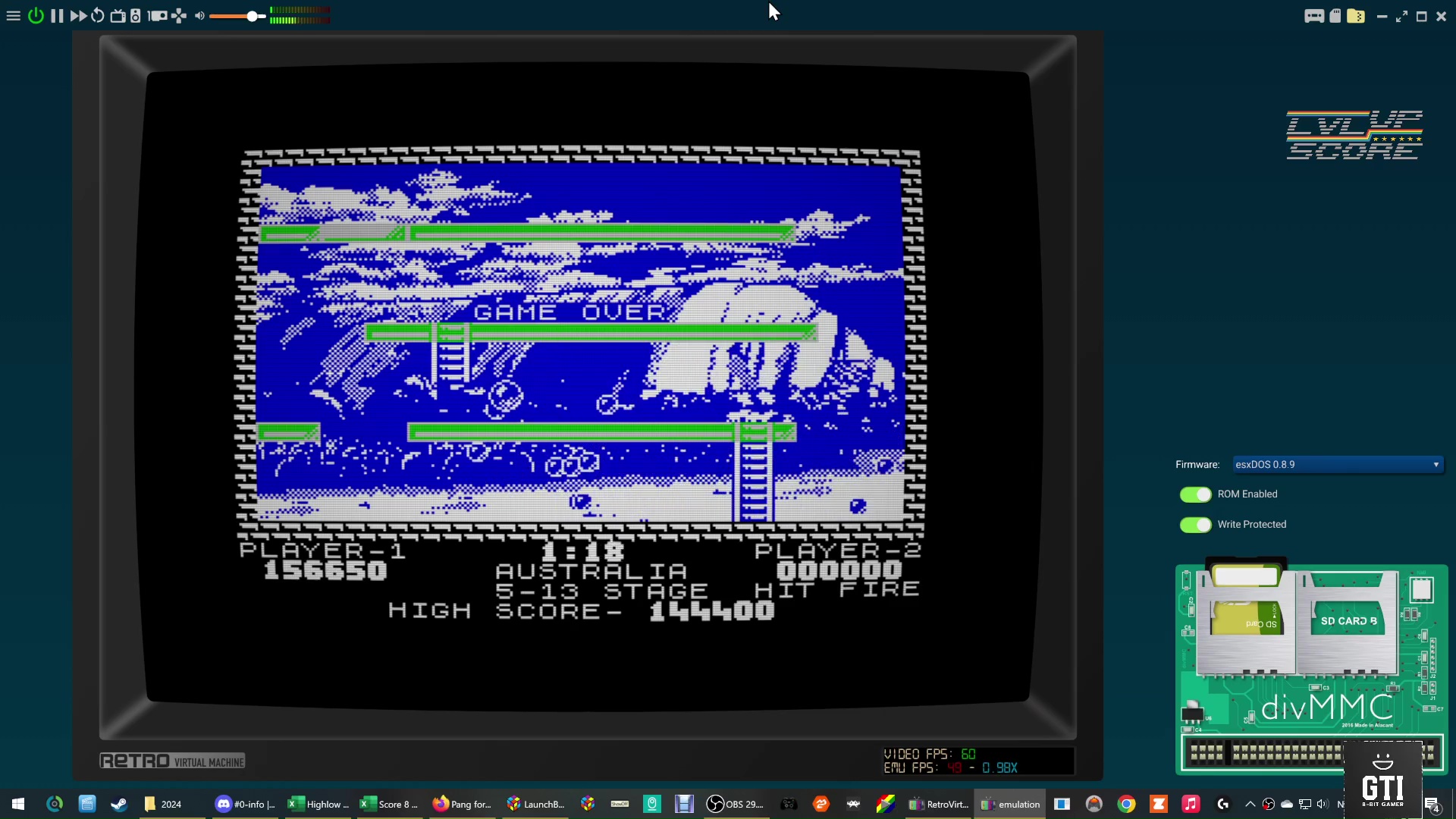This screenshot has height=819, width=1456.
Task: Adjust the orange volume slider
Action: (x=237, y=16)
